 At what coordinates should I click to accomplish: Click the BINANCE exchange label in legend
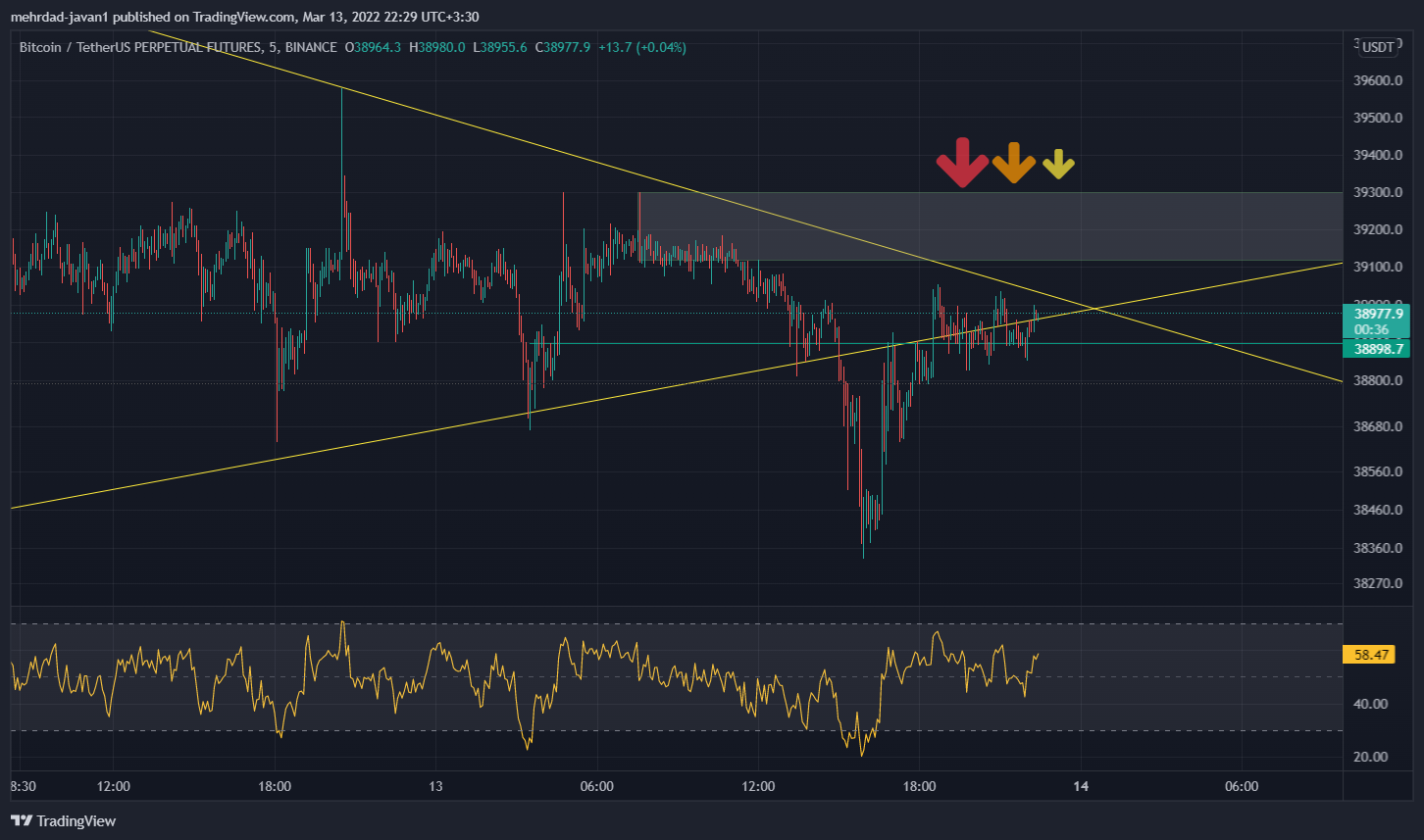coord(311,47)
